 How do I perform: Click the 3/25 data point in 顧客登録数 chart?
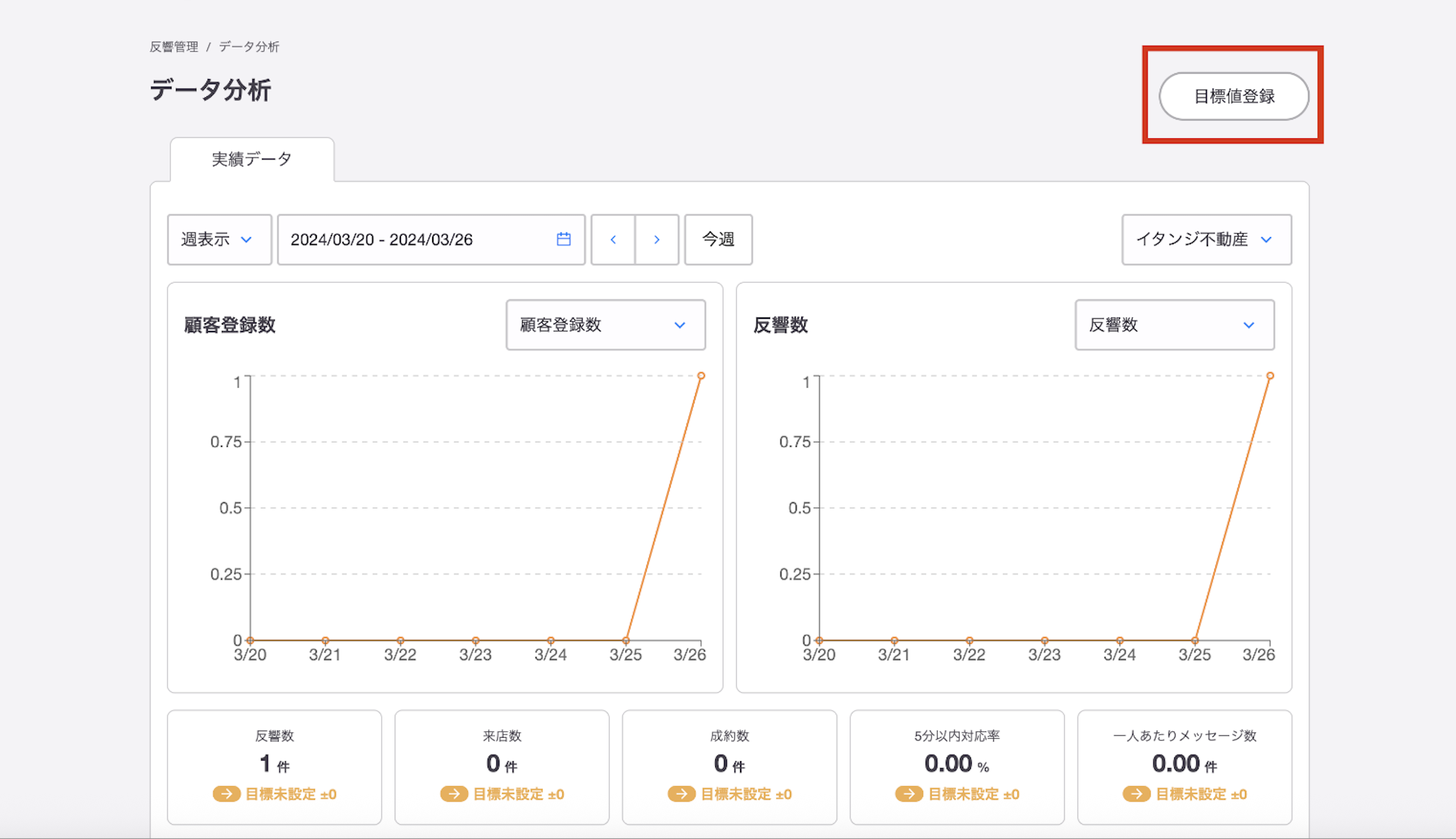(x=626, y=640)
